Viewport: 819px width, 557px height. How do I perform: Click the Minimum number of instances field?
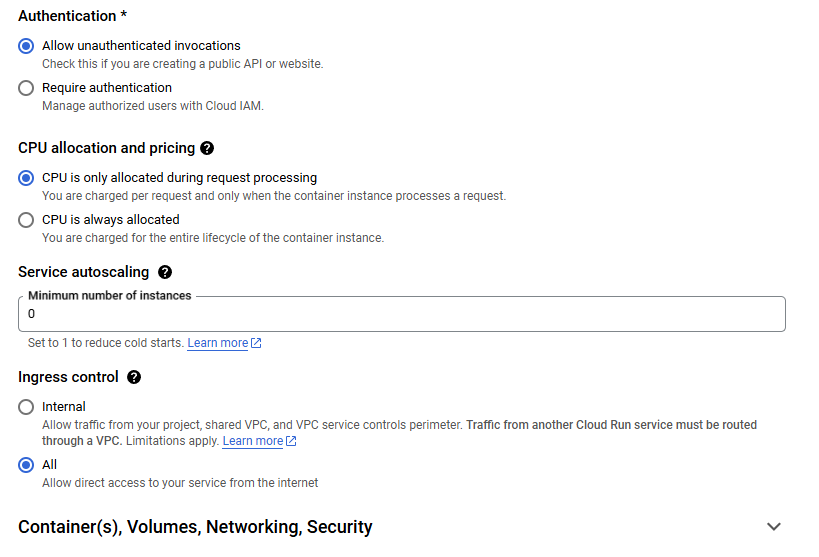(400, 314)
